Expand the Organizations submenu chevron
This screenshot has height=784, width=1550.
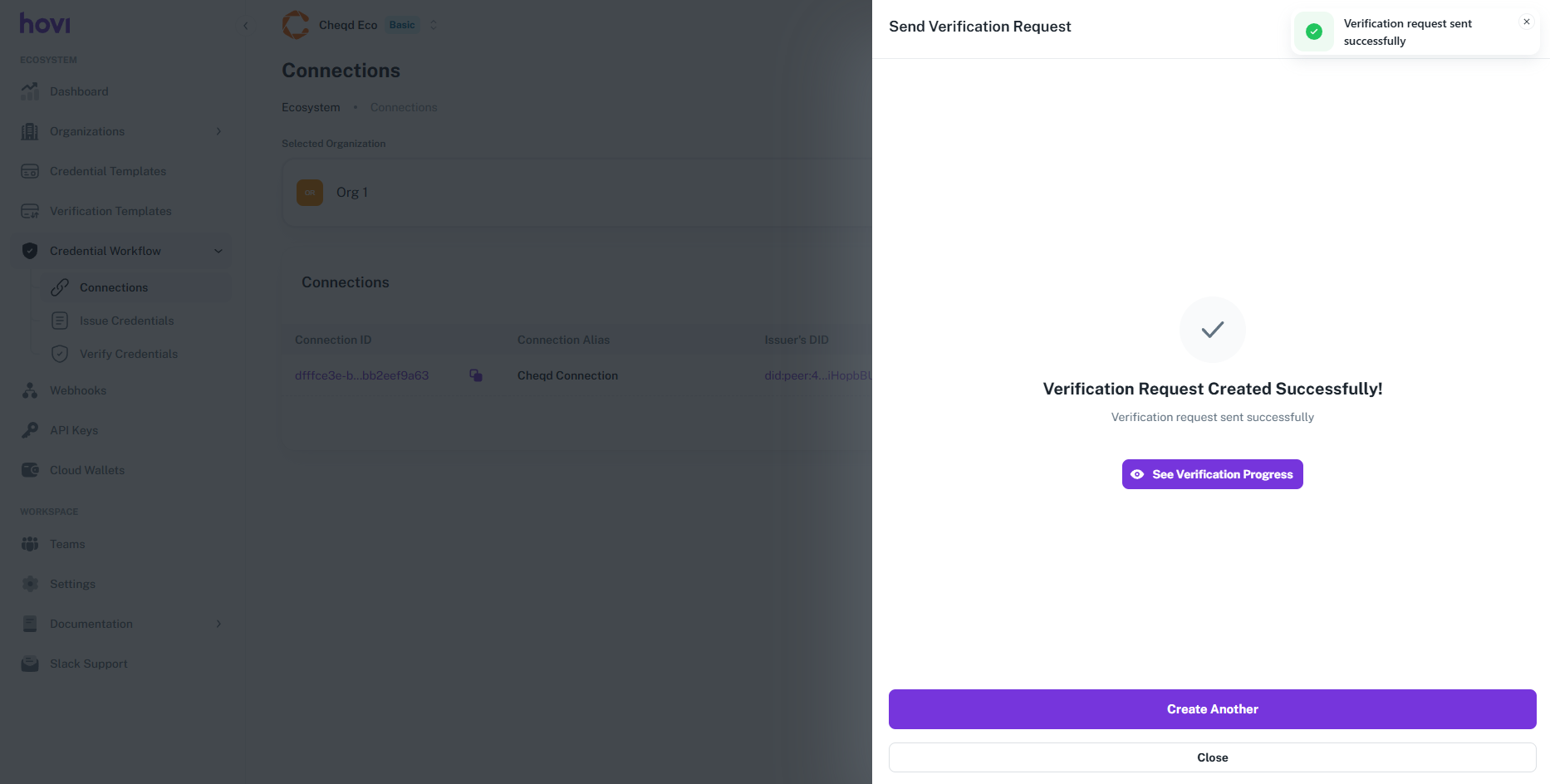218,131
